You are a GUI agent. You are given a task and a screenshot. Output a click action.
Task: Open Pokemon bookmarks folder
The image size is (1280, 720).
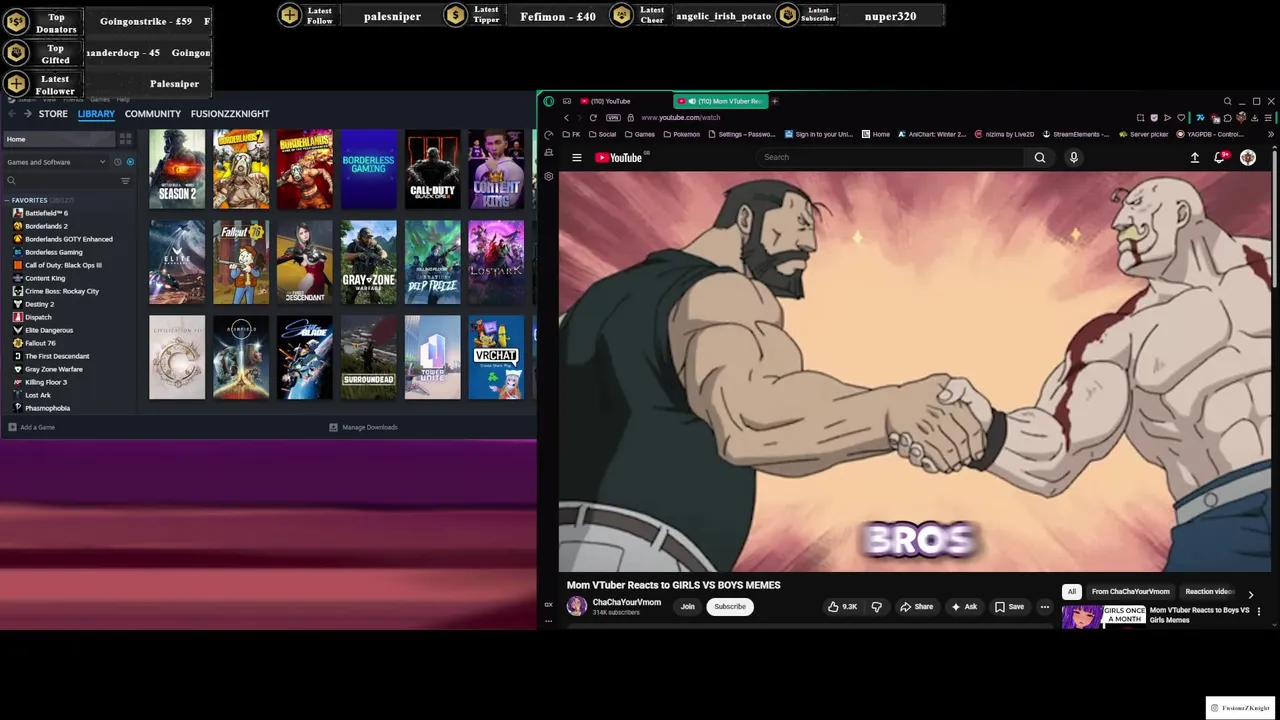coord(681,134)
